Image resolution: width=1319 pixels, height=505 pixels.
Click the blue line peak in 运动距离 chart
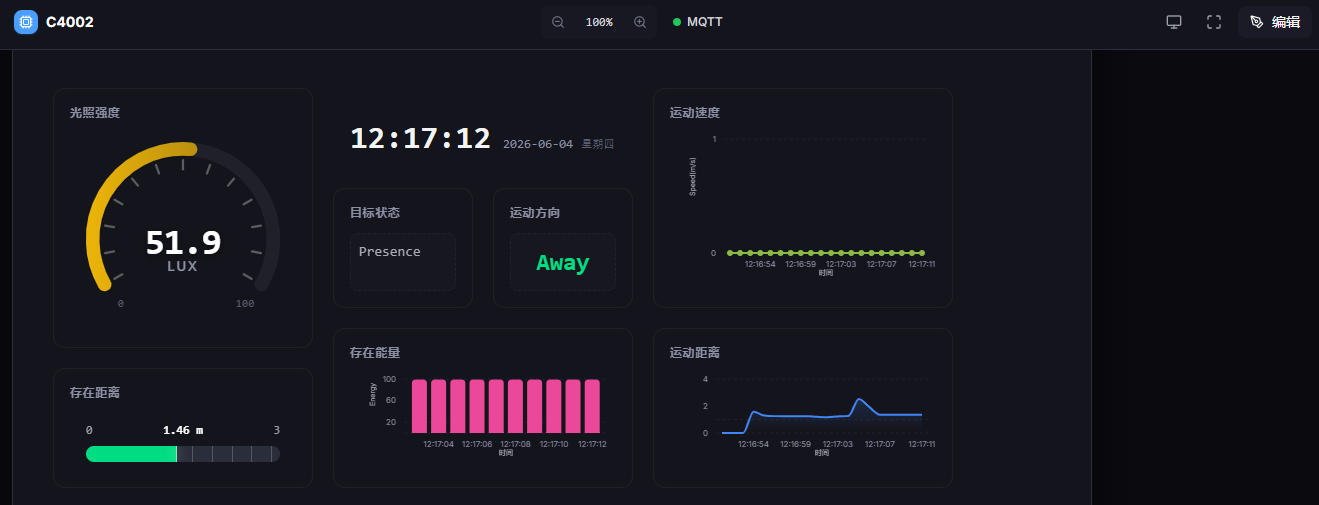[860, 400]
